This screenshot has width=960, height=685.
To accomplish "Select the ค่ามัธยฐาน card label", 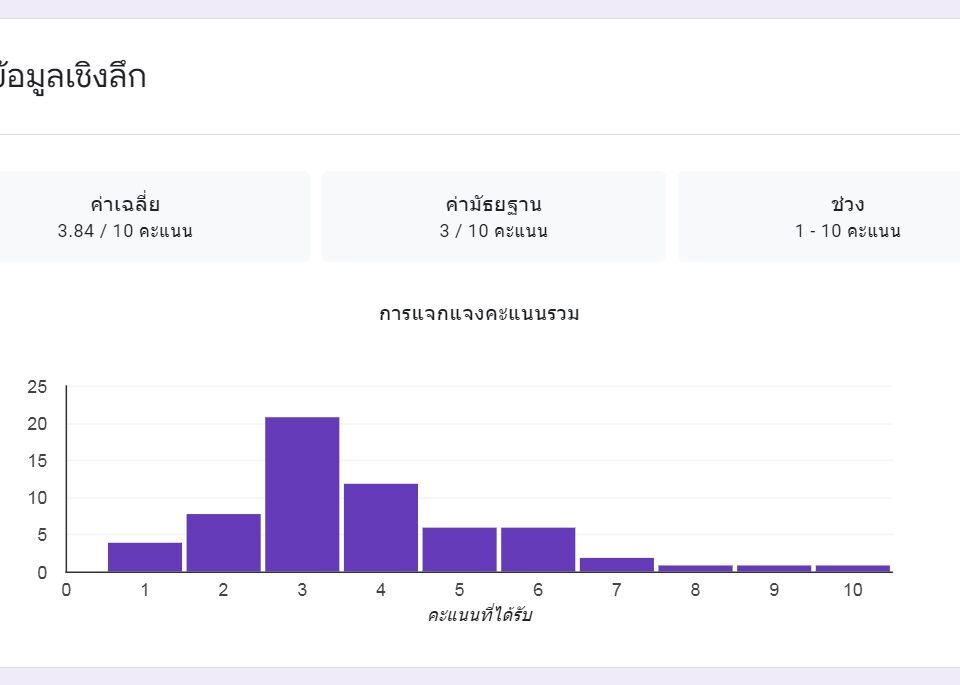I will (493, 204).
